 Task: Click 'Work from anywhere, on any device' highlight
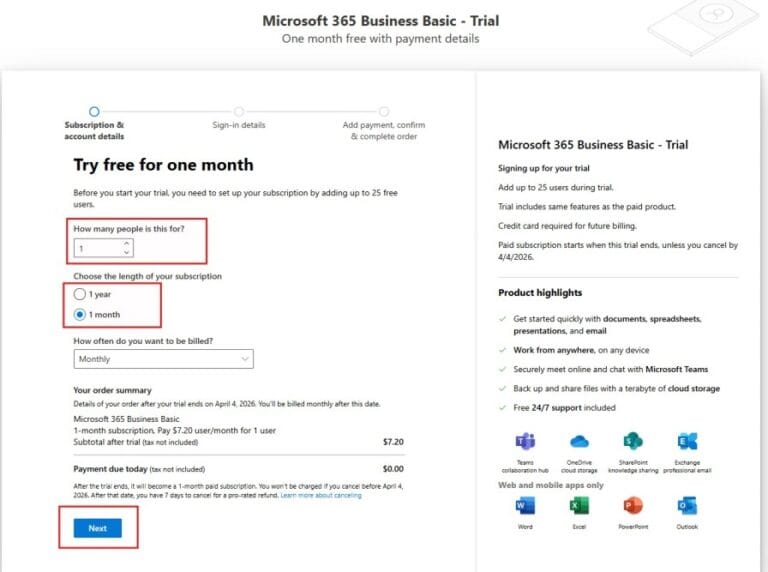pos(581,350)
